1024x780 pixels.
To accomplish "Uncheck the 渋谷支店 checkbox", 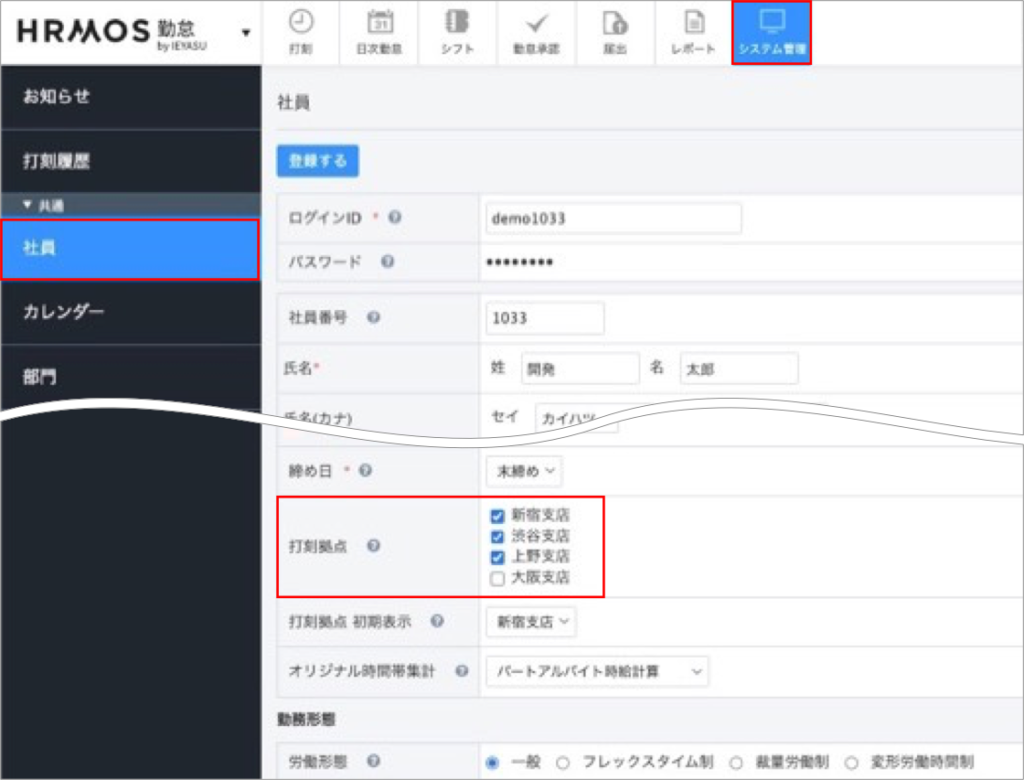I will [x=497, y=536].
